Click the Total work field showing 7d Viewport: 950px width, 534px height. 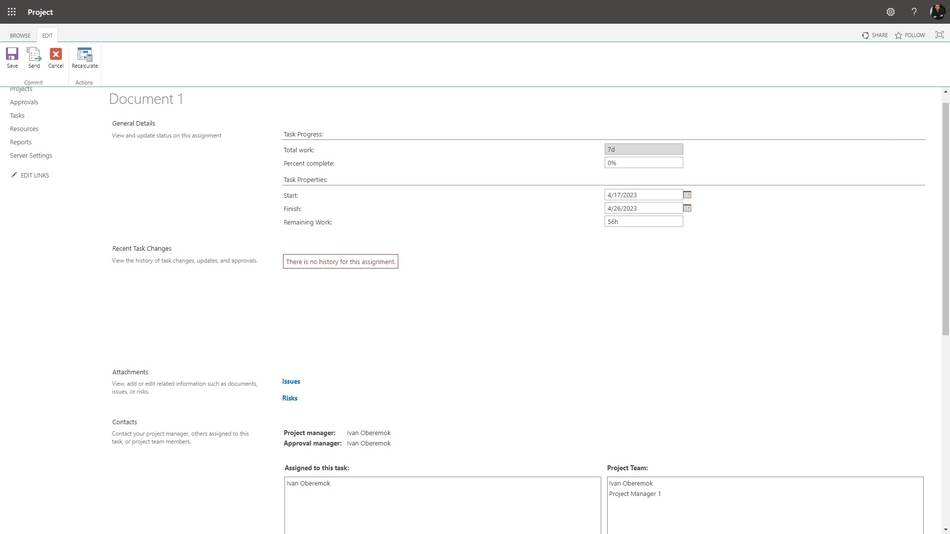click(643, 149)
